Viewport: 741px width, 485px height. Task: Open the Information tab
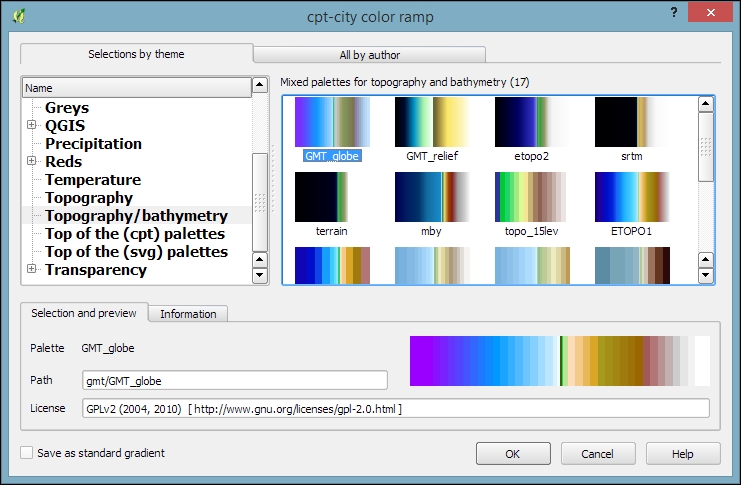[188, 314]
